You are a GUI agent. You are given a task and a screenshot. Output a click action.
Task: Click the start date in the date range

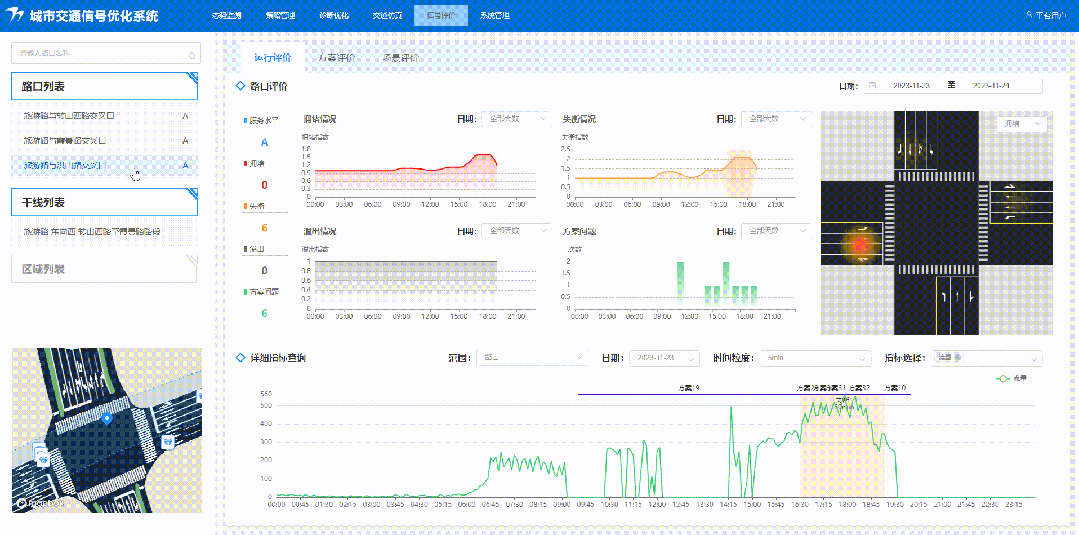tap(911, 86)
